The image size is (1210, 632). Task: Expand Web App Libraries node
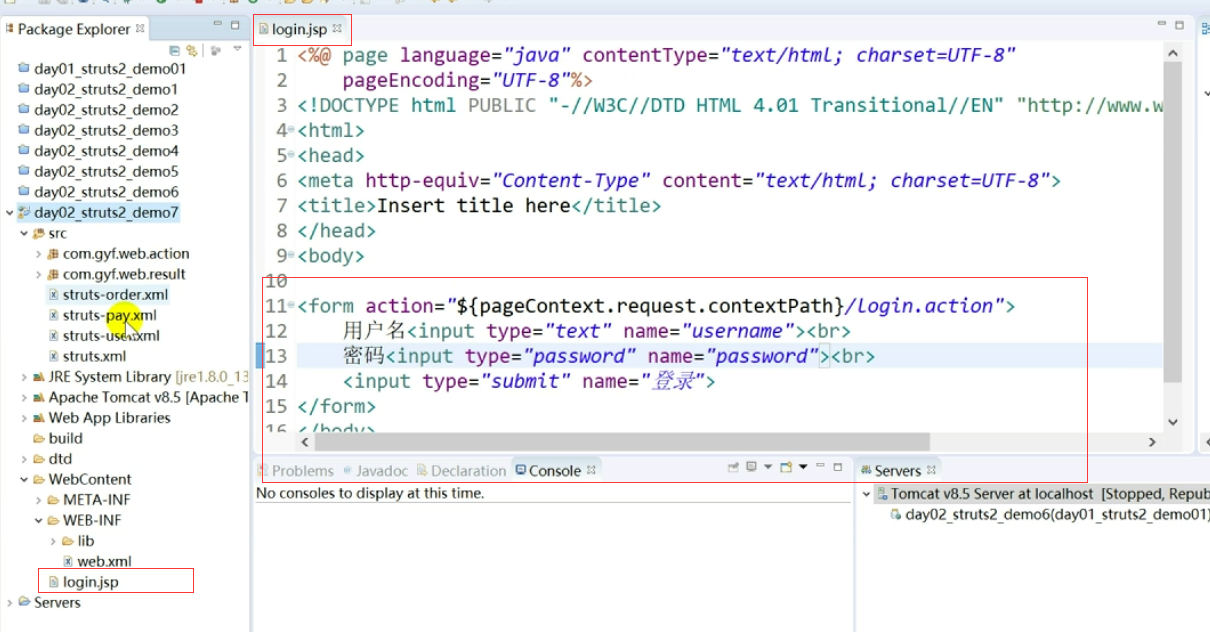point(24,418)
